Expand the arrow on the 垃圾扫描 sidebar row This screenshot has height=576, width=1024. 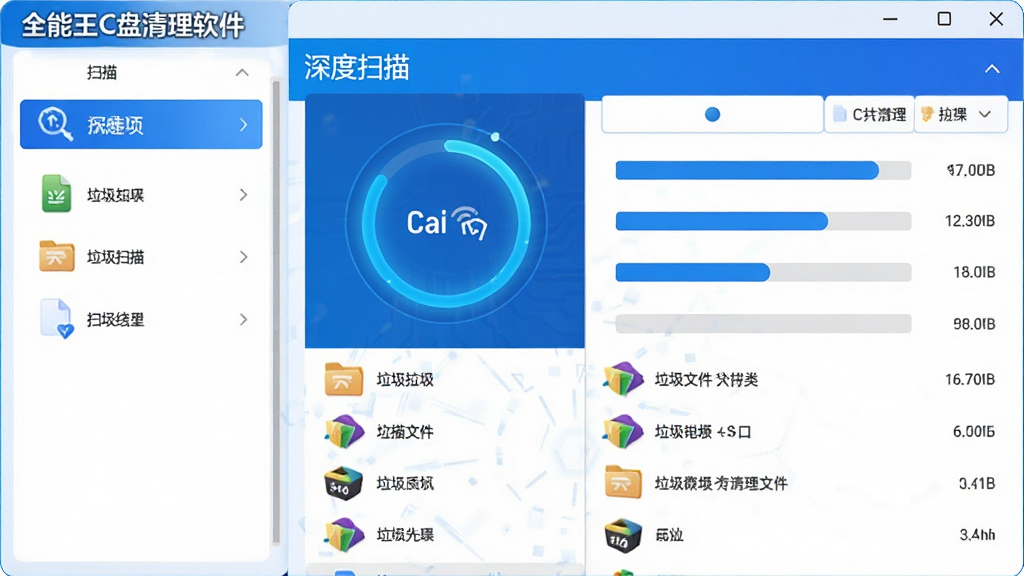tap(244, 257)
